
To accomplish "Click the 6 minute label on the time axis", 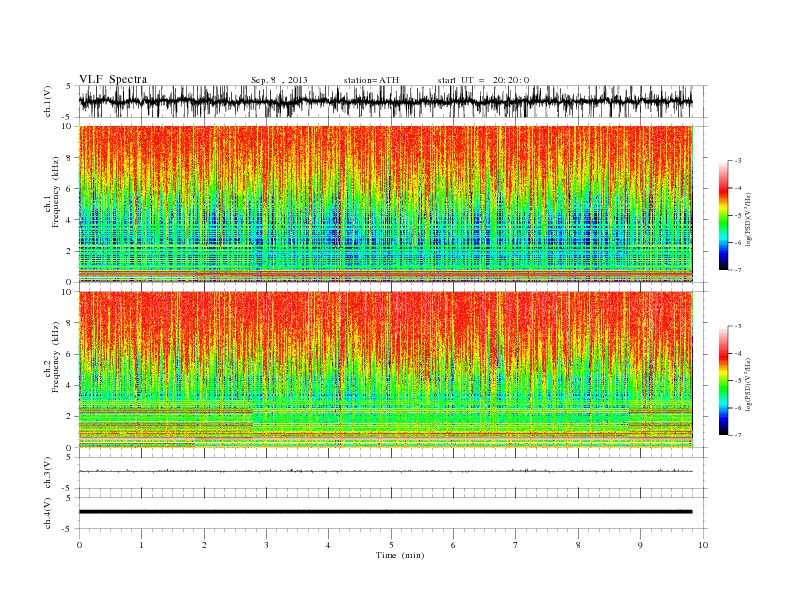I will [453, 545].
